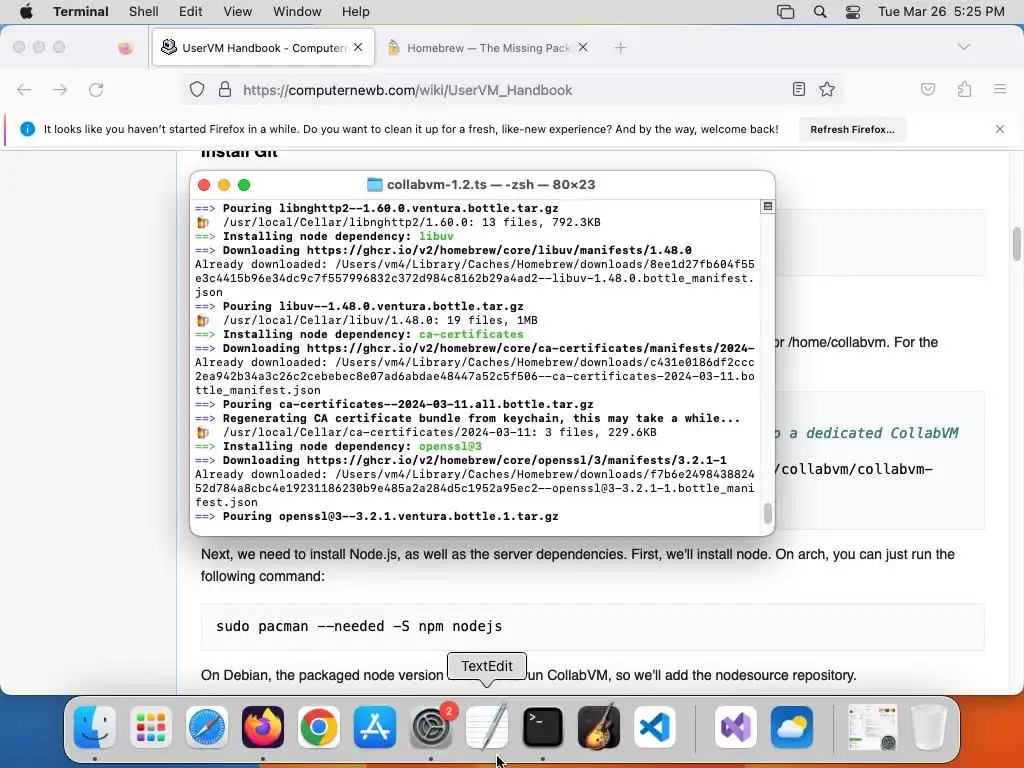1024x768 pixels.
Task: Reload the current page
Action: click(96, 89)
